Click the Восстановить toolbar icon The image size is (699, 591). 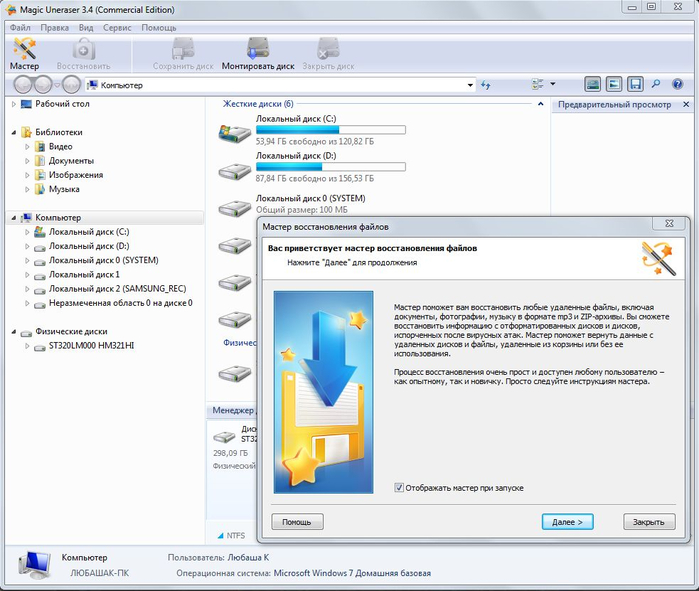coord(83,54)
